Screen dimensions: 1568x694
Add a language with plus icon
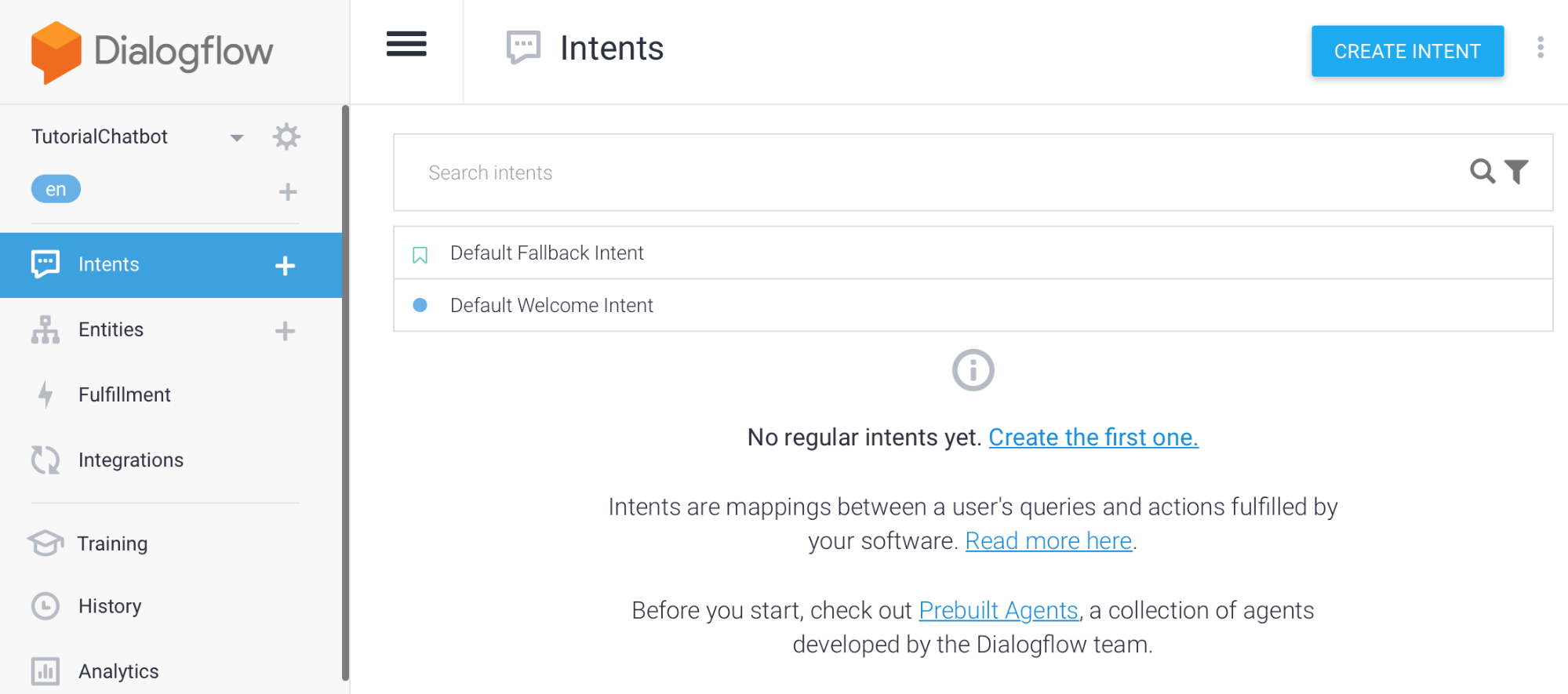click(288, 192)
